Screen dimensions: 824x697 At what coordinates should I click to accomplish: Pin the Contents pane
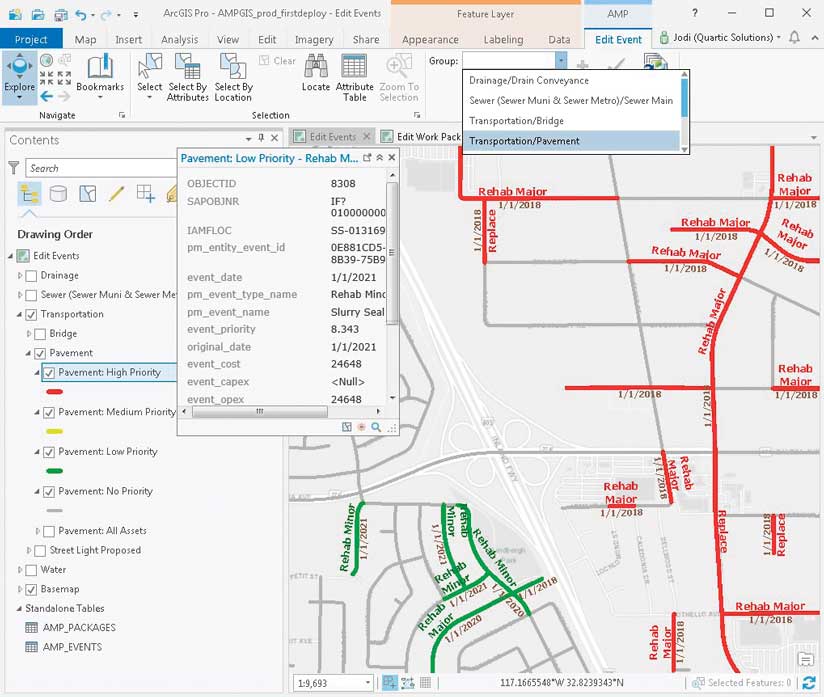pyautogui.click(x=261, y=138)
